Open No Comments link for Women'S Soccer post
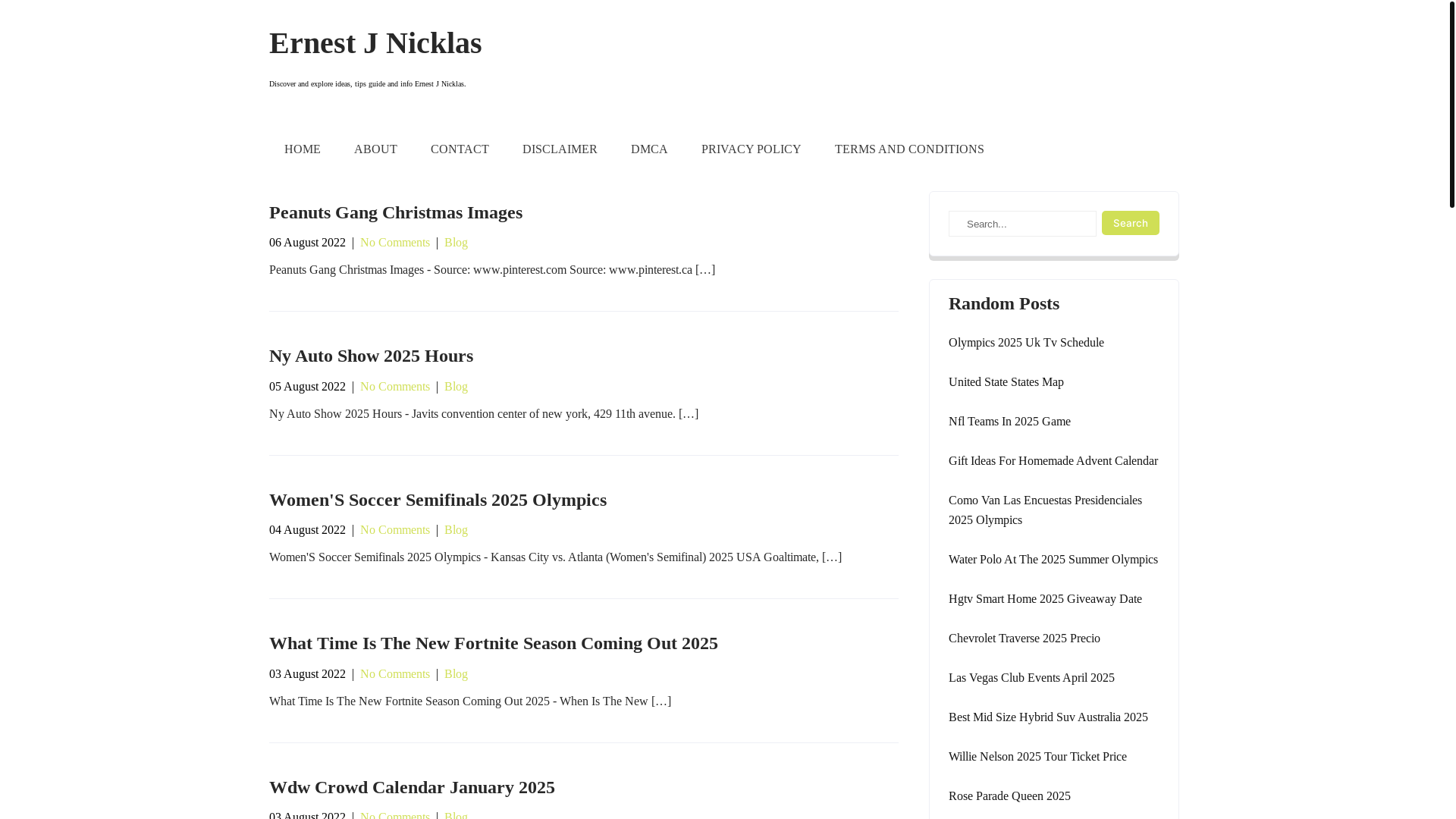Screen dimensions: 1456x819 pyautogui.click(x=395, y=530)
